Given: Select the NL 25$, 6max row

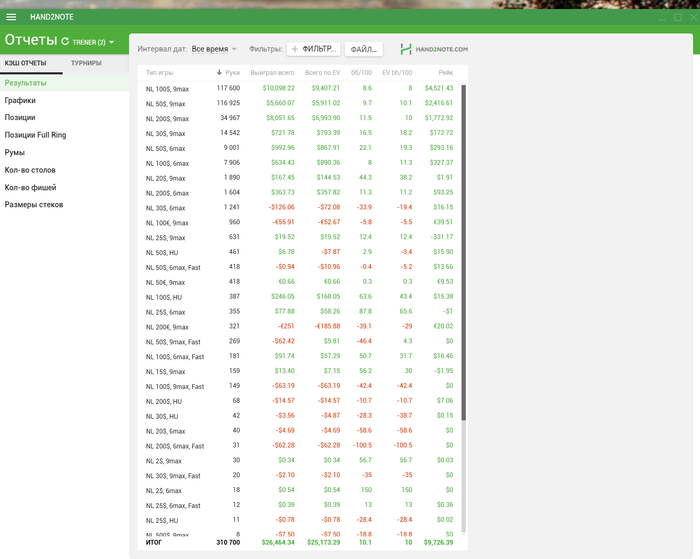Looking at the screenshot, I should pyautogui.click(x=299, y=312).
